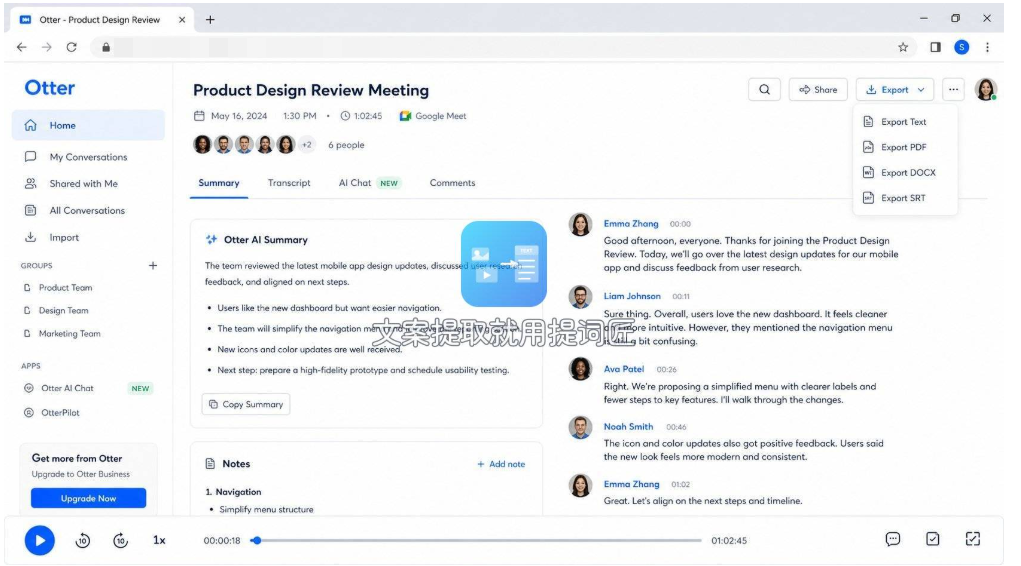Open a new browser tab

pos(210,20)
